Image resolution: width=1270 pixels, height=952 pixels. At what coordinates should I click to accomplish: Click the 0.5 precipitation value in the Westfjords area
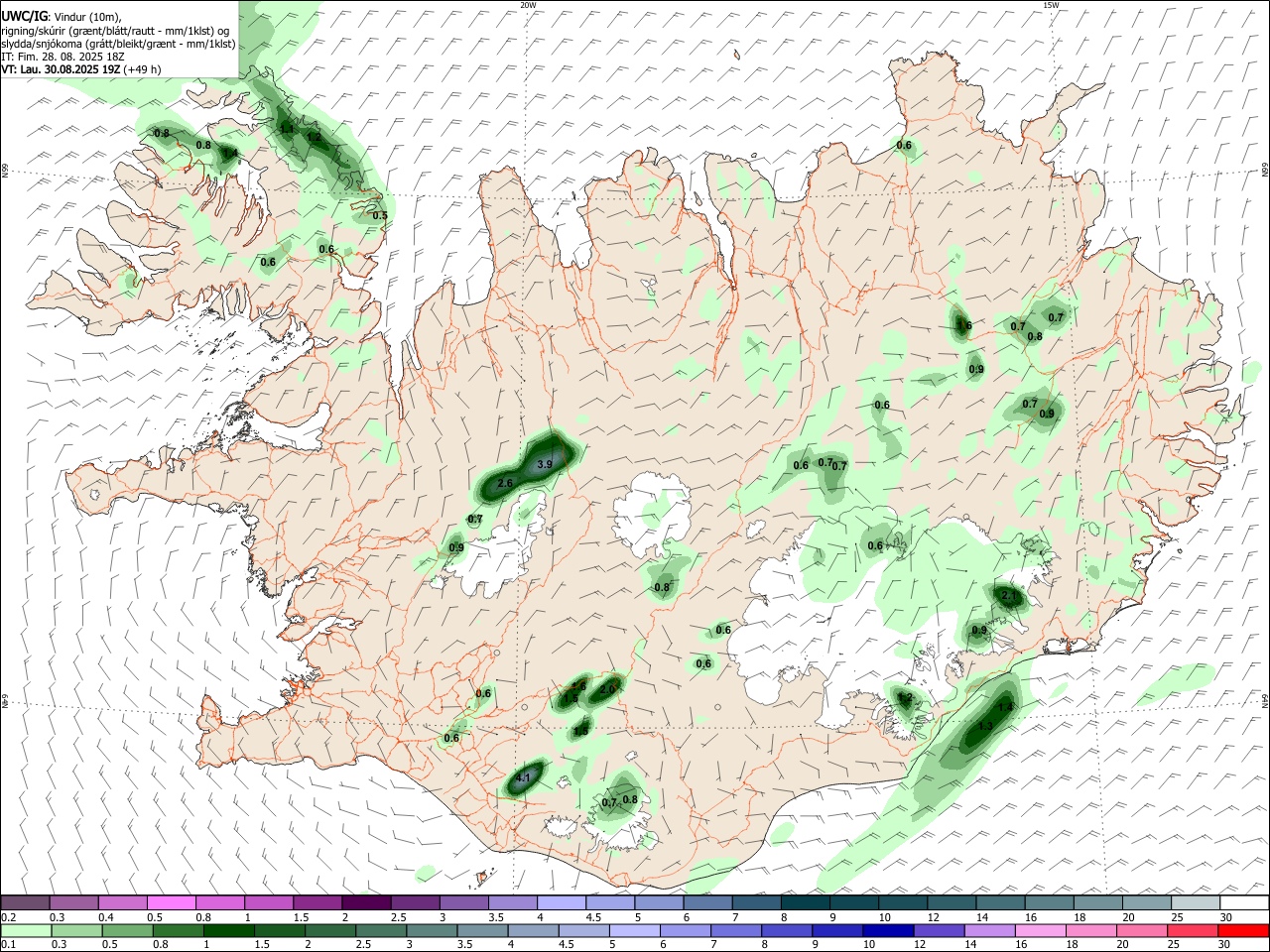(380, 215)
